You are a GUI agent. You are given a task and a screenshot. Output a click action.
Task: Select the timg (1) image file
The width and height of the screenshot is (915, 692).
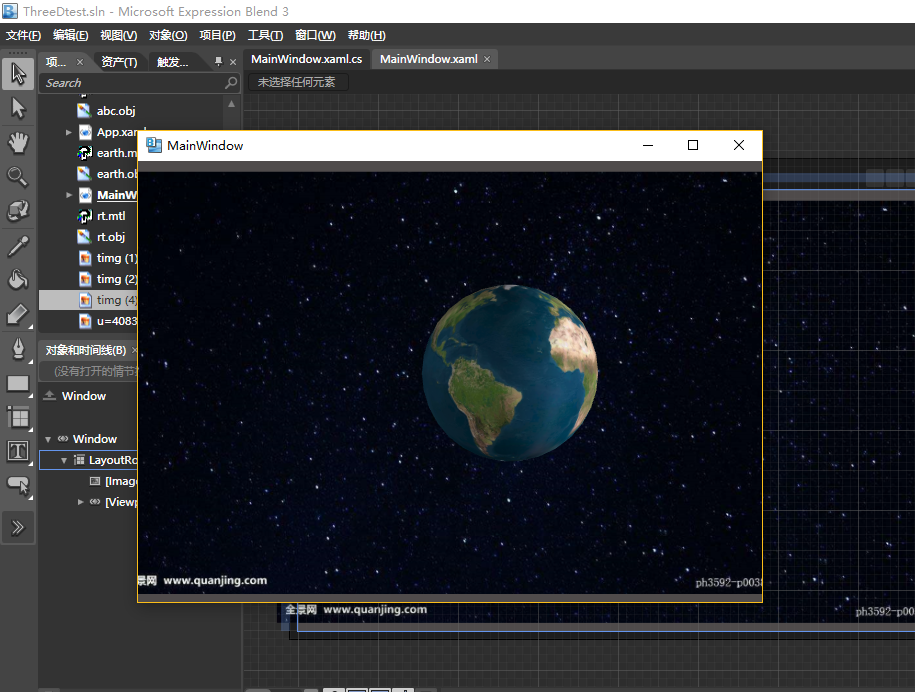pos(117,258)
